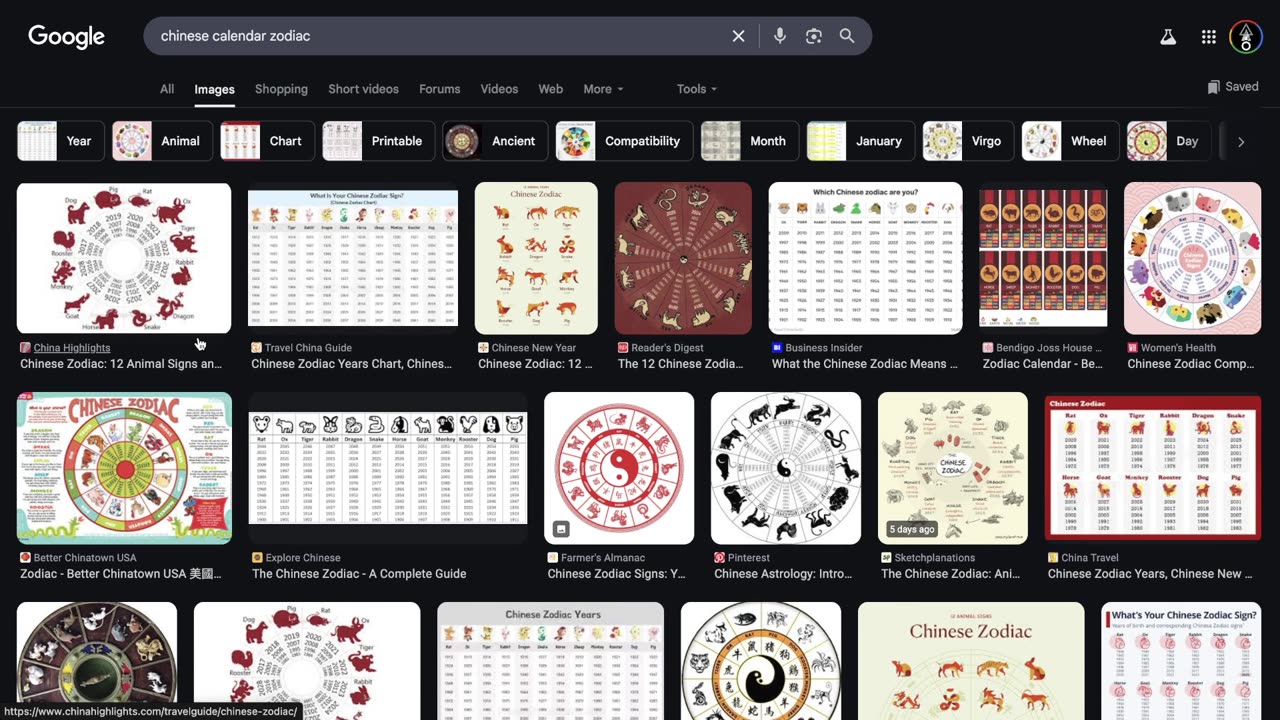The width and height of the screenshot is (1280, 720).
Task: Open Better Chinatown USA zodiac poster image
Action: tap(124, 468)
